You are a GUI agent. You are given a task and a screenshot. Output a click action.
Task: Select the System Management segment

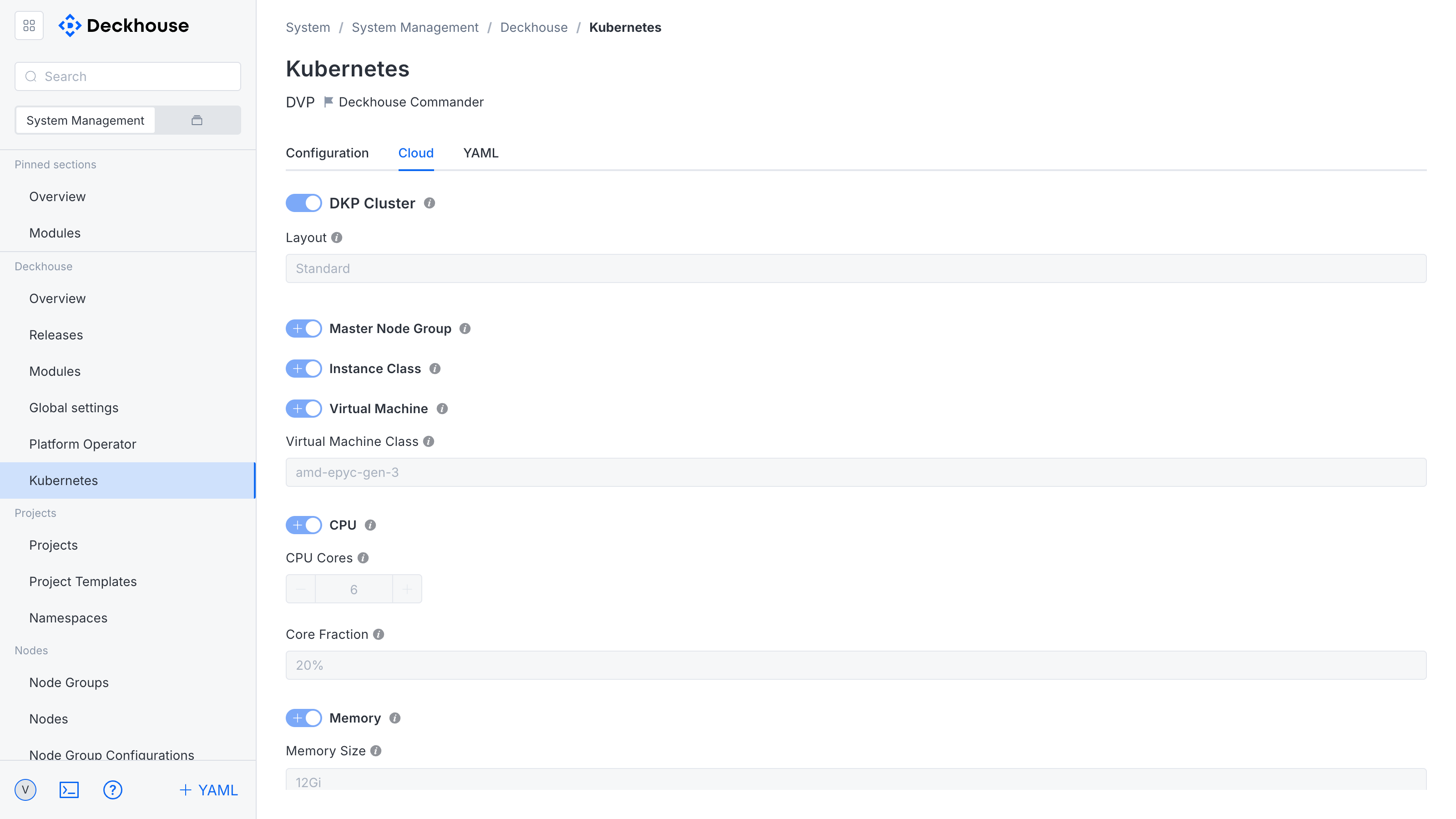click(86, 121)
